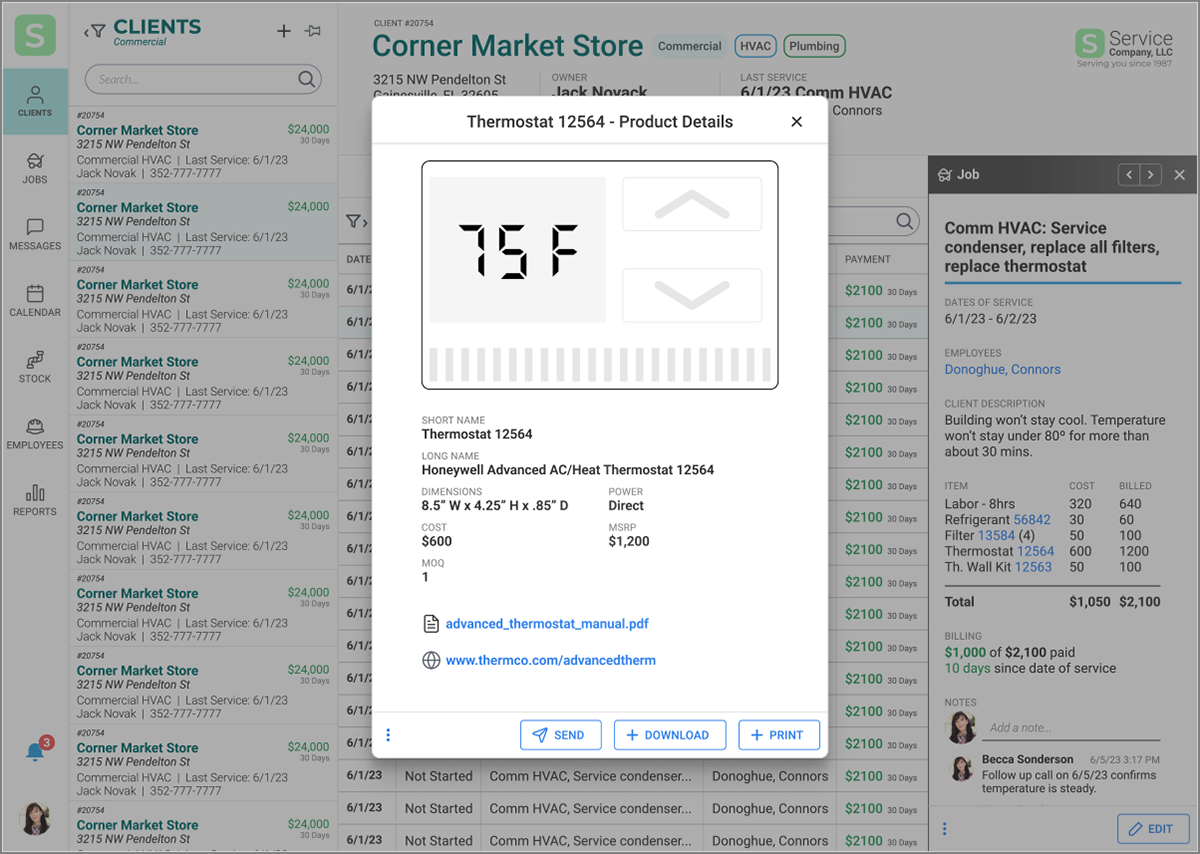Screen dimensions: 1200x854
Task: Open the Messages section in sidebar
Action: point(35,234)
